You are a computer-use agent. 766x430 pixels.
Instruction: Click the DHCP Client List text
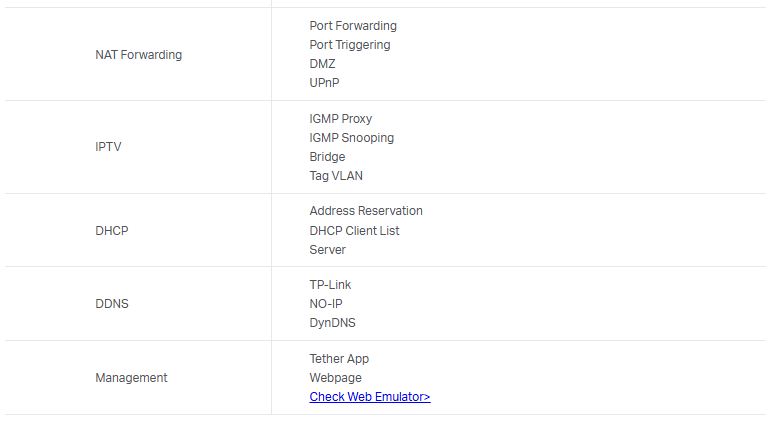(x=354, y=231)
